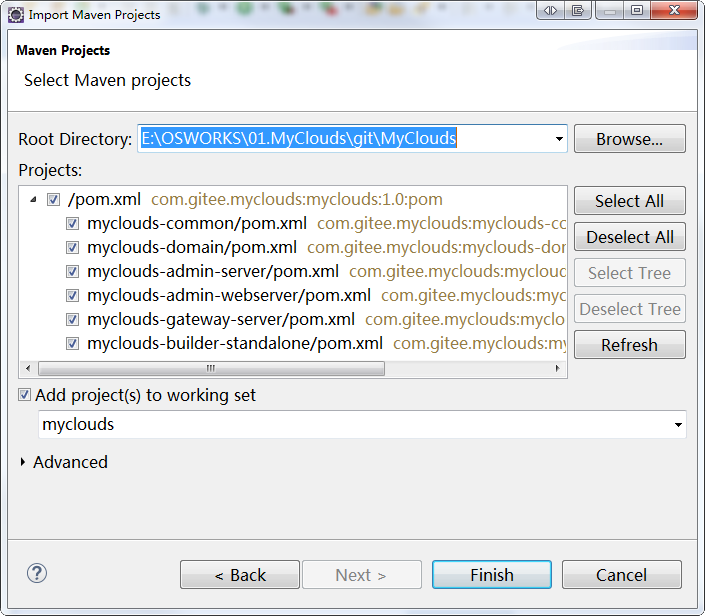This screenshot has width=705, height=616.
Task: Disable Add project(s) to working set
Action: pos(24,395)
